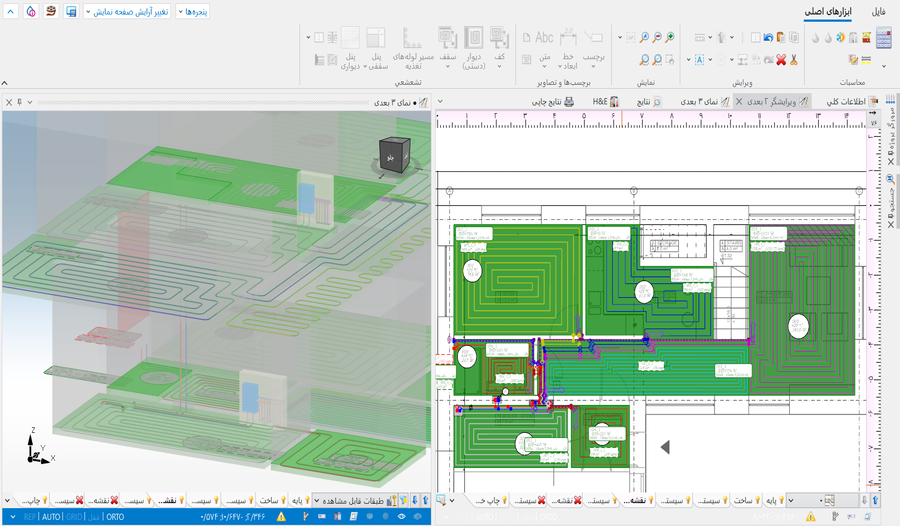Viewport: 900px width, 526px height.
Task: Click the calculator icon in the calculations group
Action: (x=883, y=38)
